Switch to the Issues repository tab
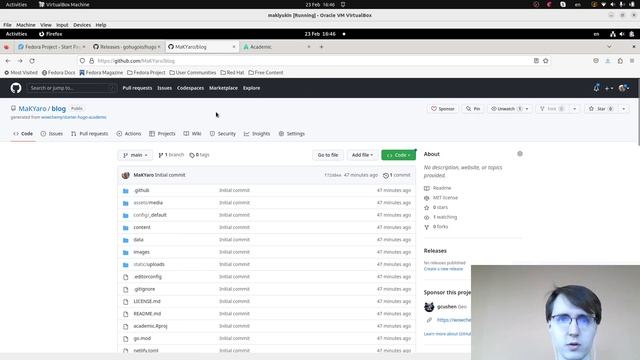 [52, 134]
